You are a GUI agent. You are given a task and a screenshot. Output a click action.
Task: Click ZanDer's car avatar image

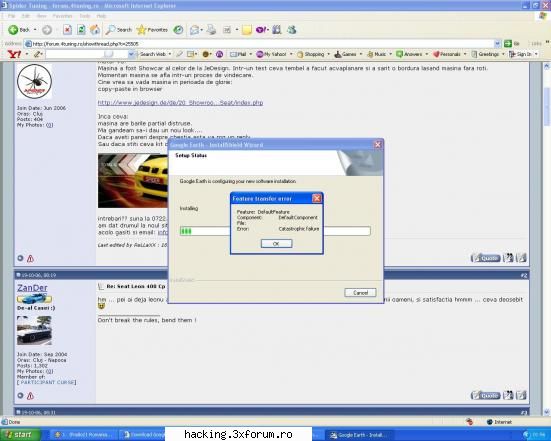(x=34, y=330)
